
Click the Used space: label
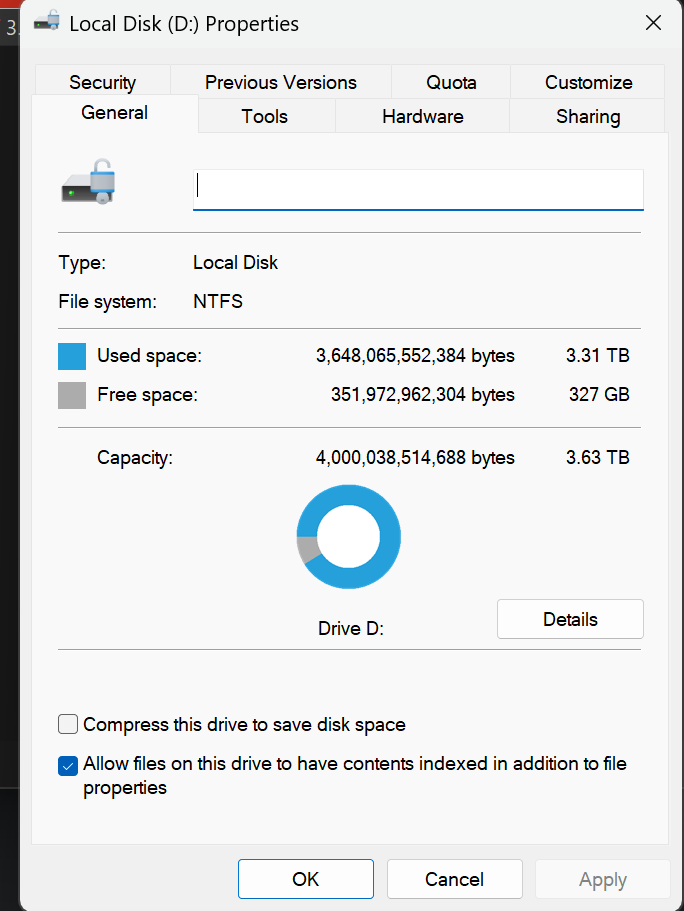point(149,356)
